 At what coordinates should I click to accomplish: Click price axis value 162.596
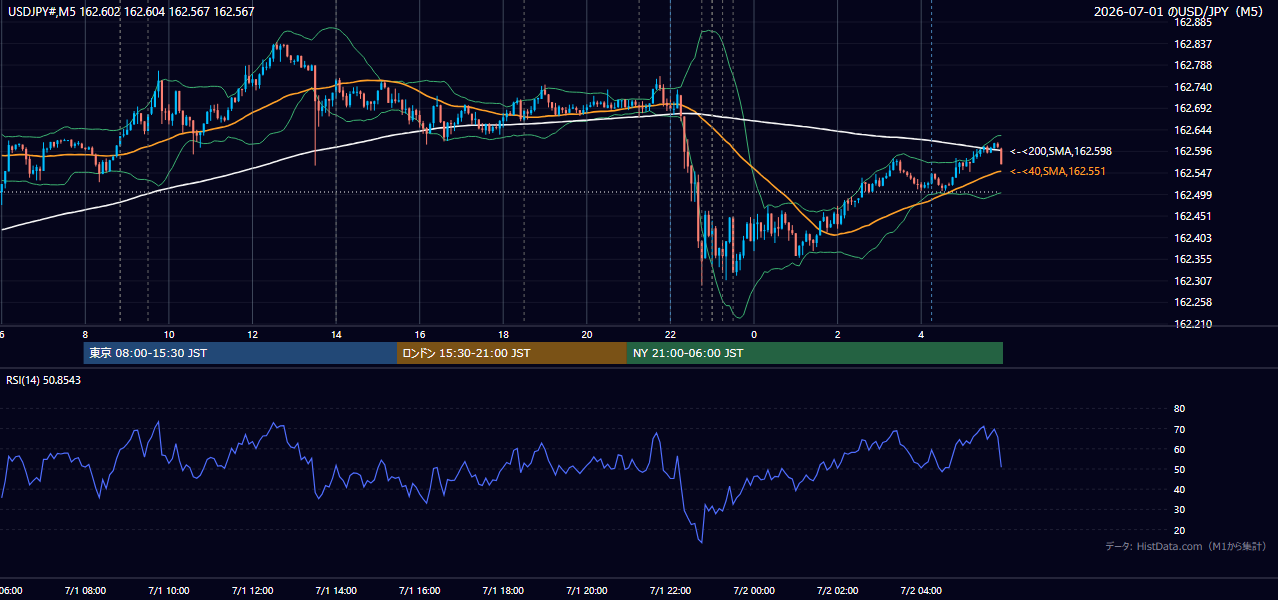click(x=1192, y=152)
